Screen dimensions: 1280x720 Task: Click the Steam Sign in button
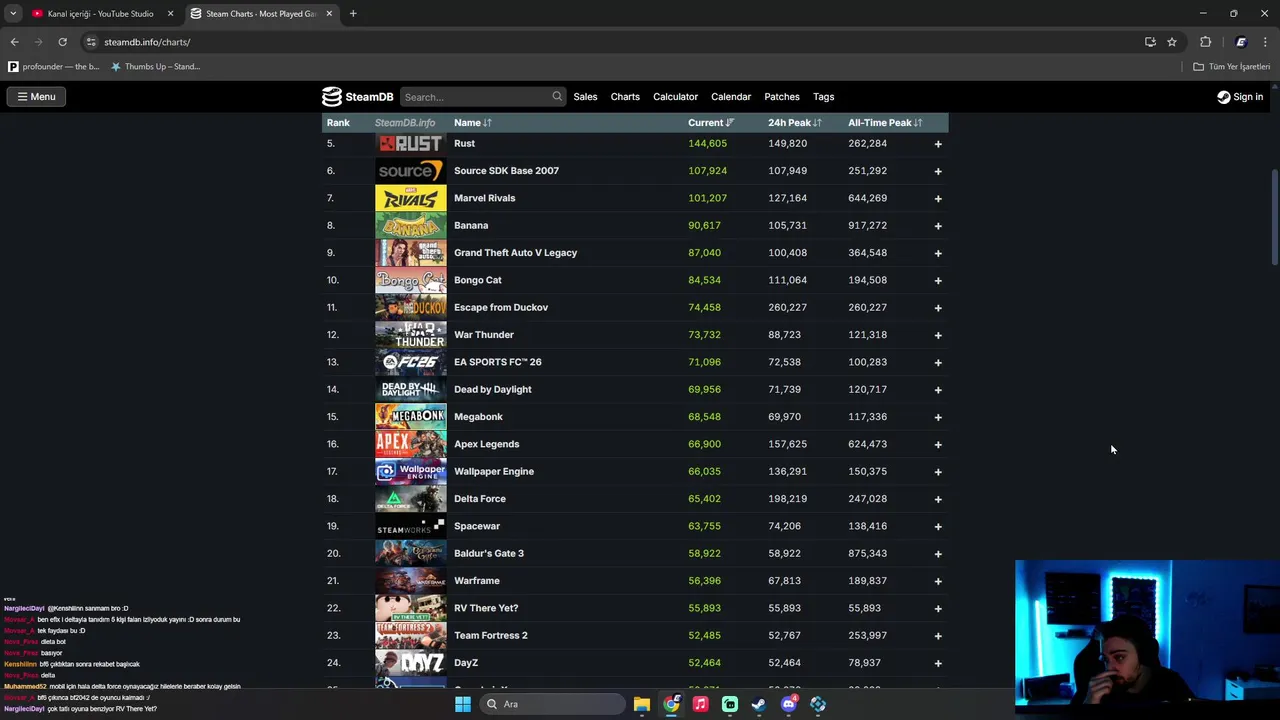coord(1240,97)
